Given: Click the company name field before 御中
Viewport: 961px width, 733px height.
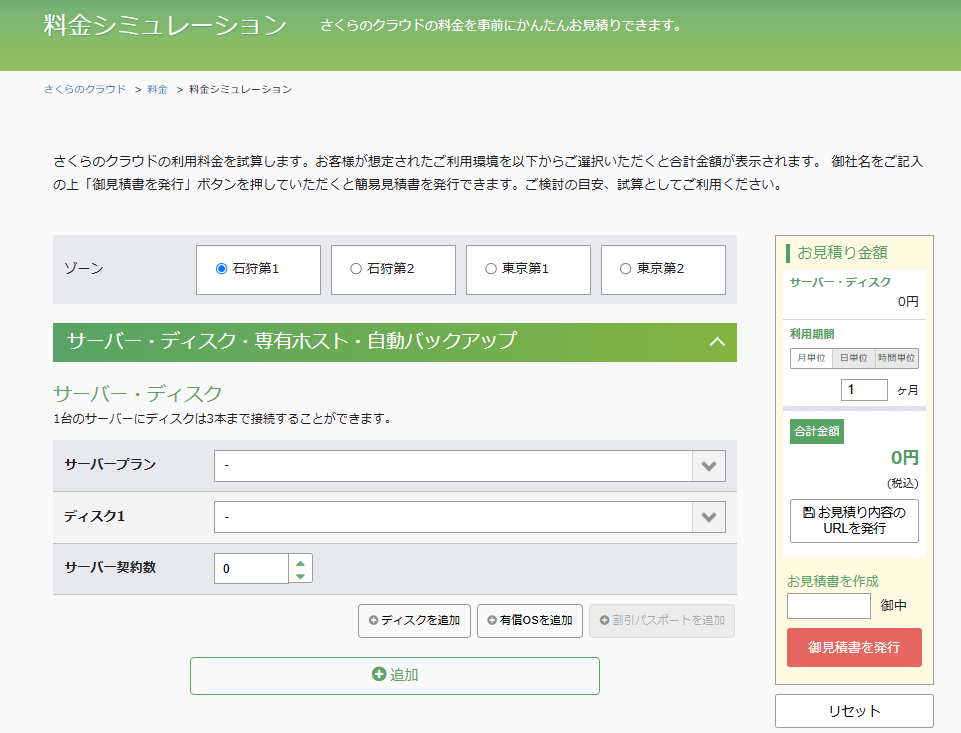Looking at the screenshot, I should [829, 606].
